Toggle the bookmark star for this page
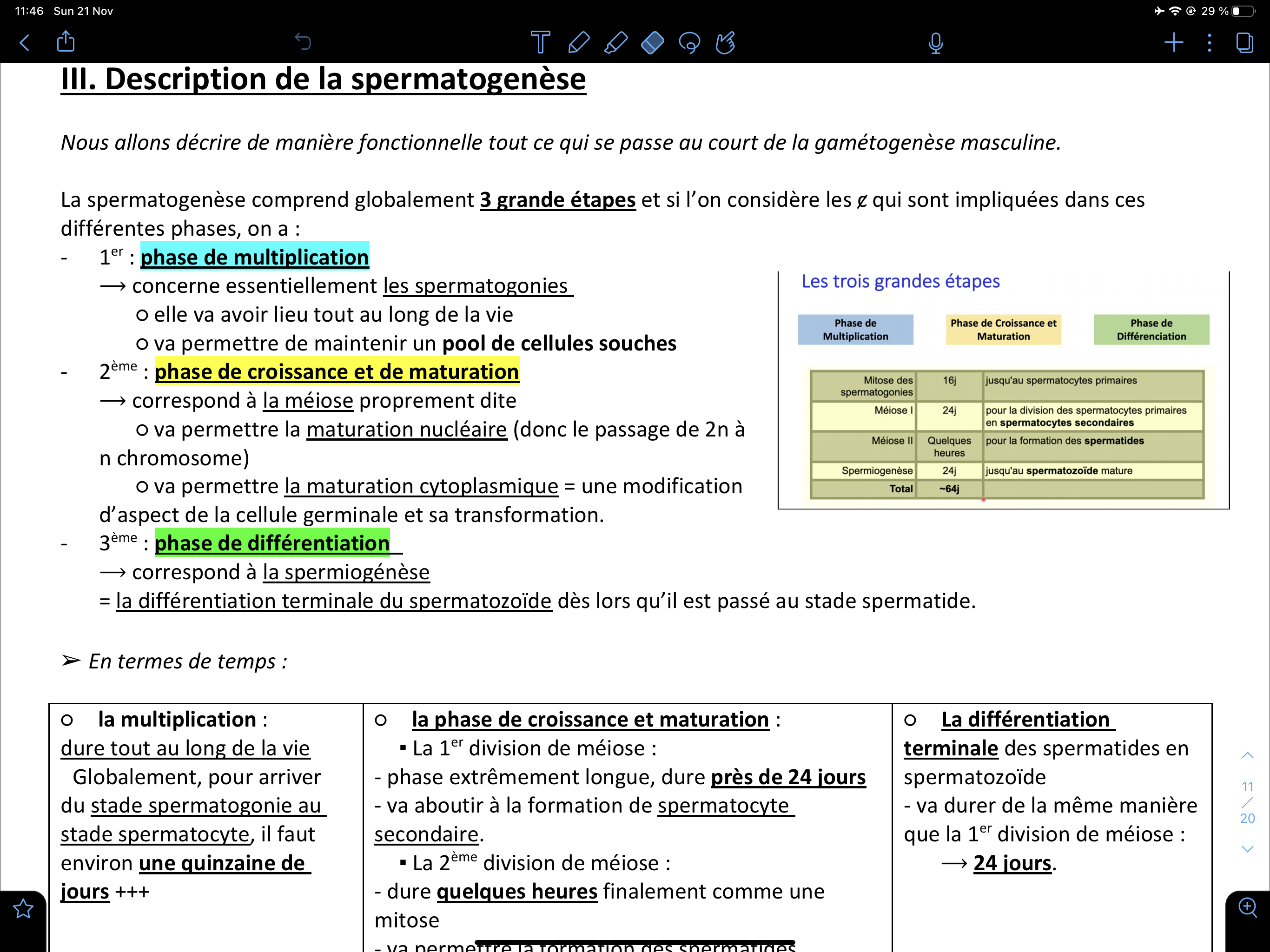 (x=23, y=909)
